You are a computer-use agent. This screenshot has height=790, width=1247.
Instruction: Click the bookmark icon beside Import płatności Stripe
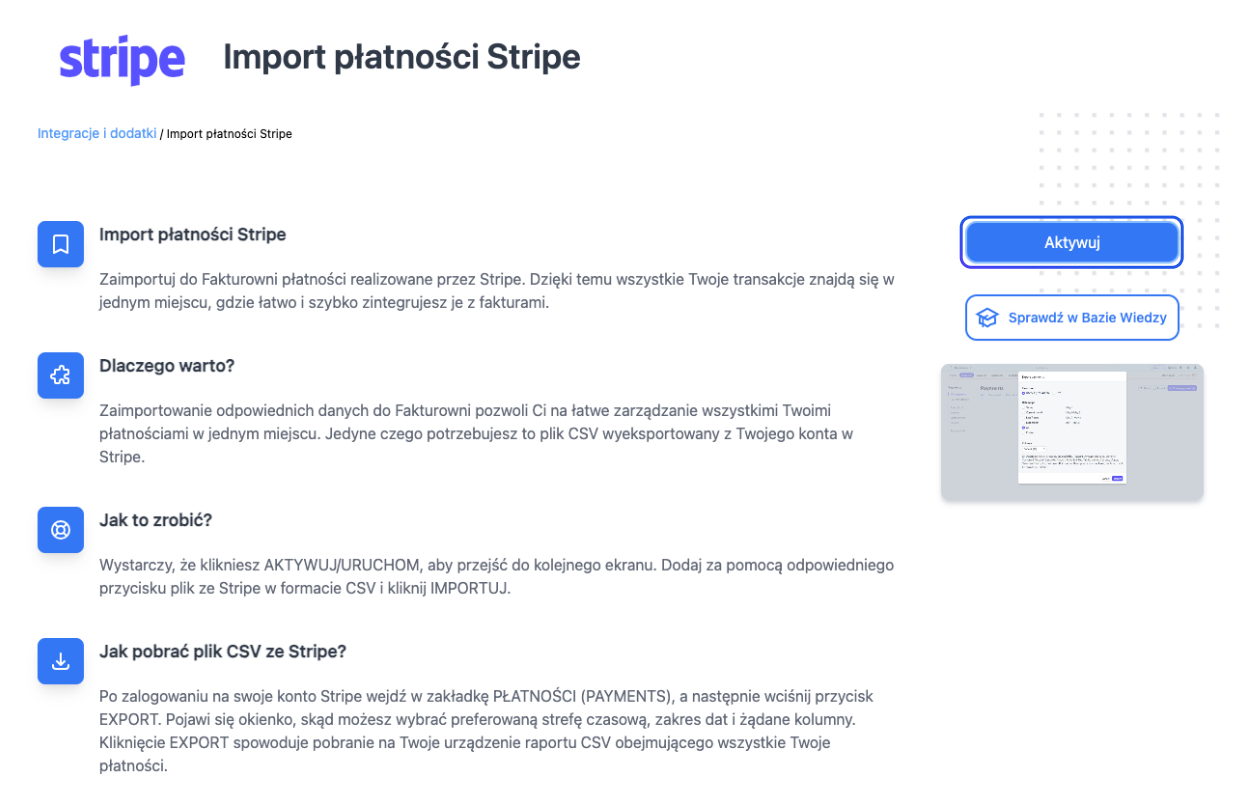(x=60, y=244)
